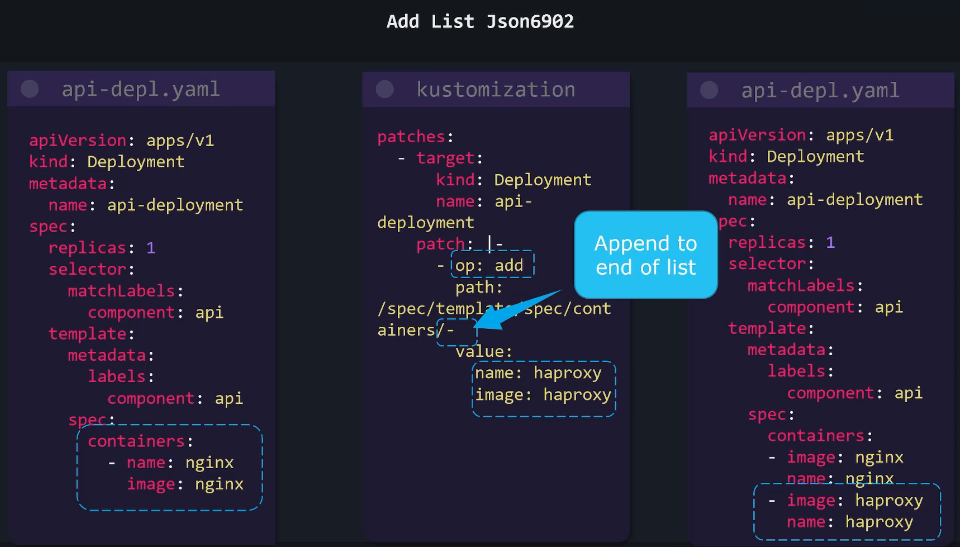Click 'name: nginx' in right panel

(x=840, y=478)
